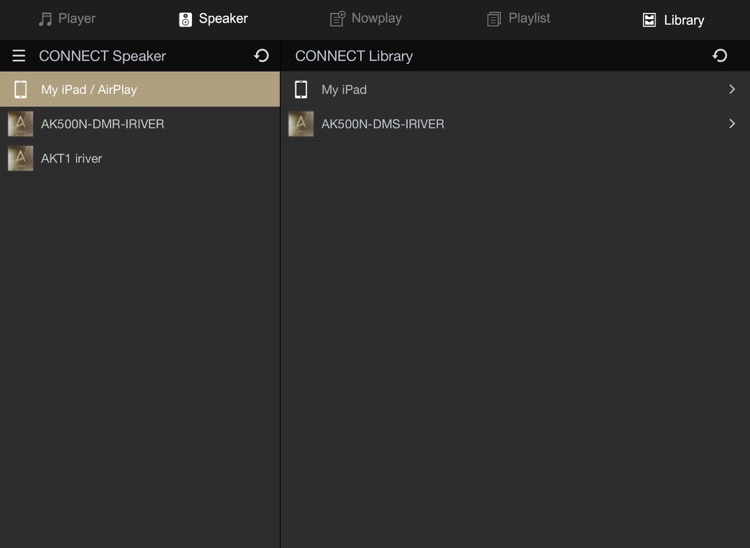Image resolution: width=750 pixels, height=548 pixels.
Task: Switch to the Library tab
Action: [673, 20]
